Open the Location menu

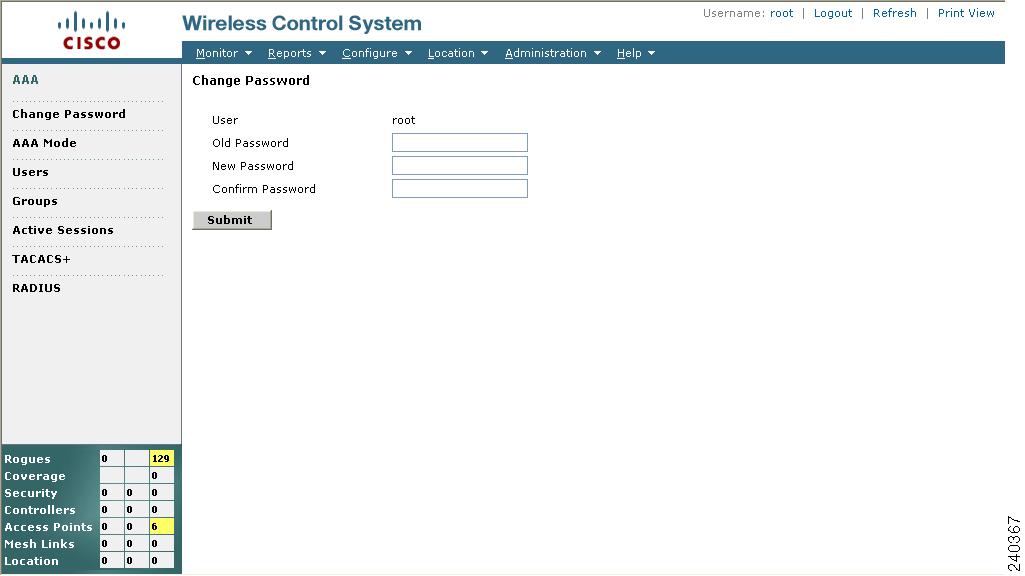click(451, 53)
